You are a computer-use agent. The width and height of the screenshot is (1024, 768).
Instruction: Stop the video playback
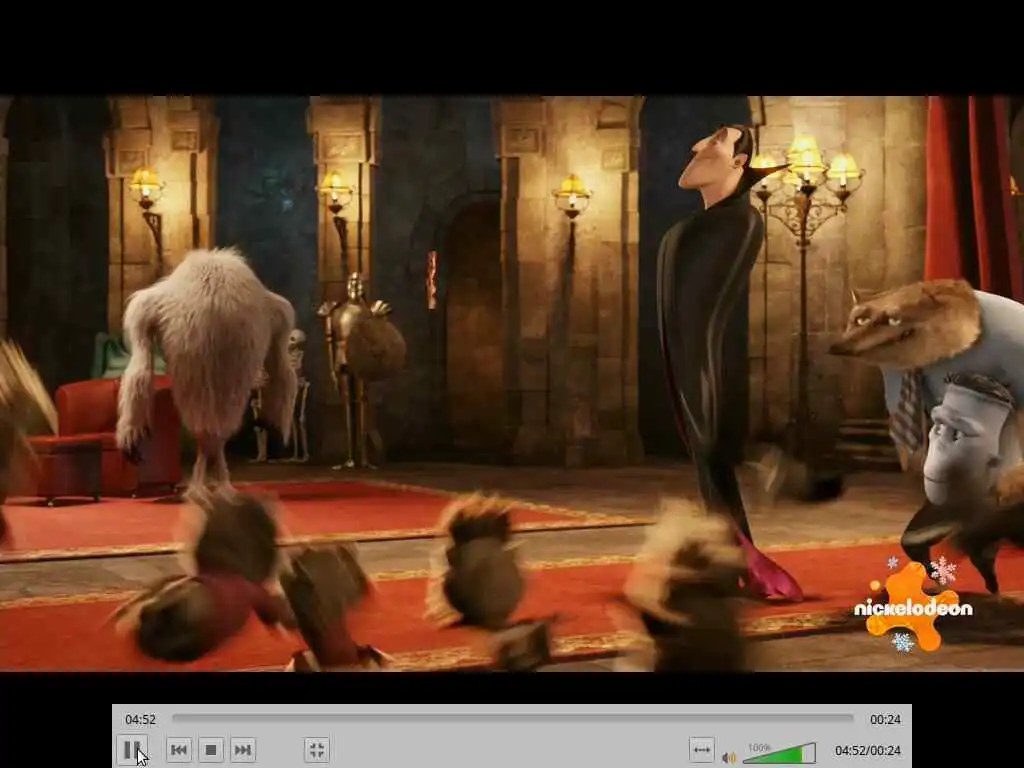point(211,750)
